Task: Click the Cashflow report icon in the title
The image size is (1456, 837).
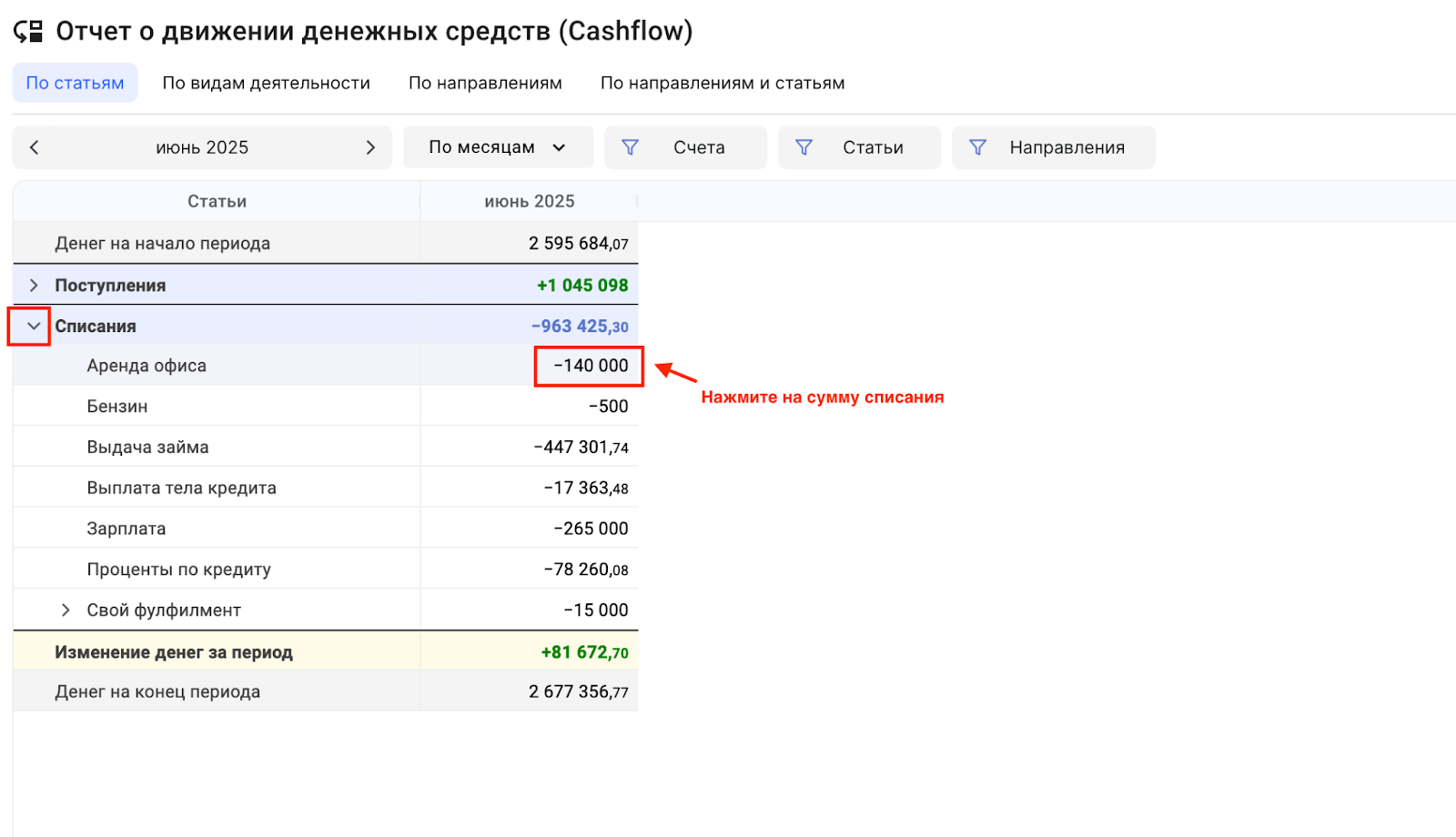Action: (28, 32)
